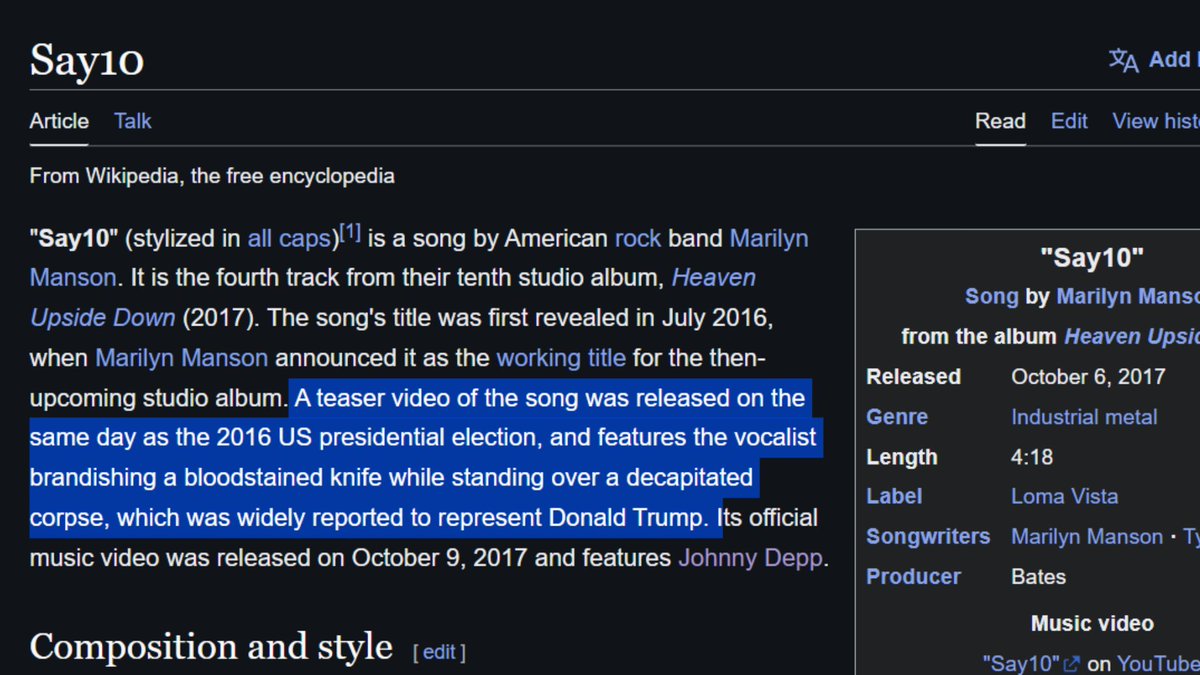Open the Genre label link in the infobox

coord(897,417)
